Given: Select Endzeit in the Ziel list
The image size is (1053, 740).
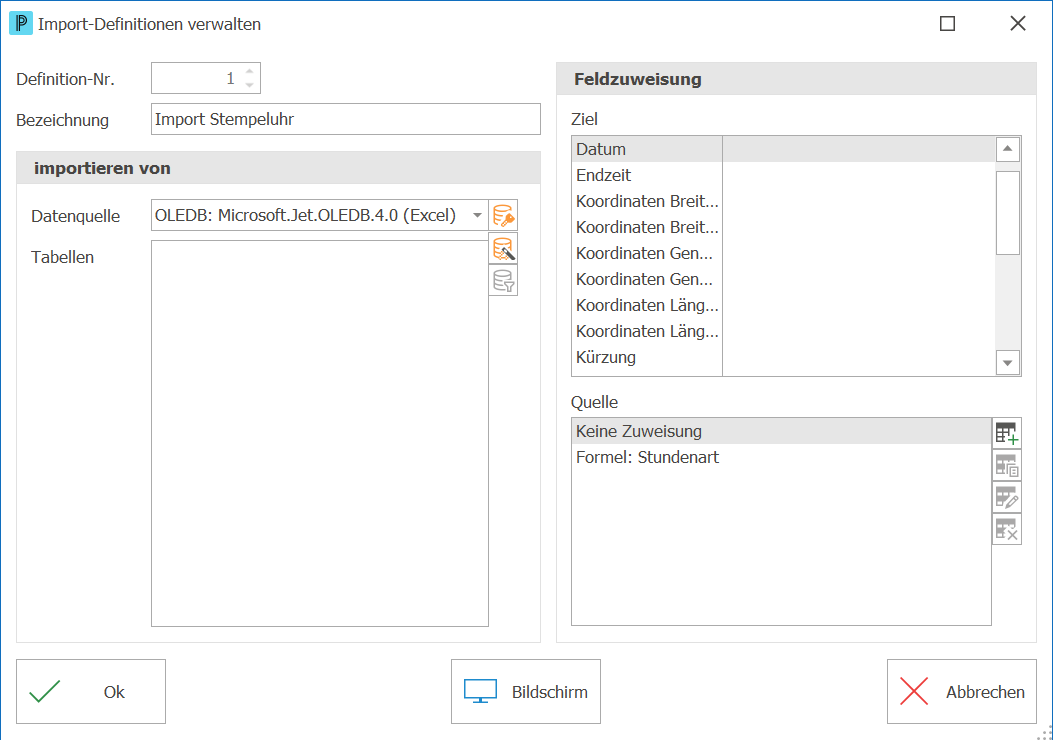Looking at the screenshot, I should pyautogui.click(x=783, y=175).
